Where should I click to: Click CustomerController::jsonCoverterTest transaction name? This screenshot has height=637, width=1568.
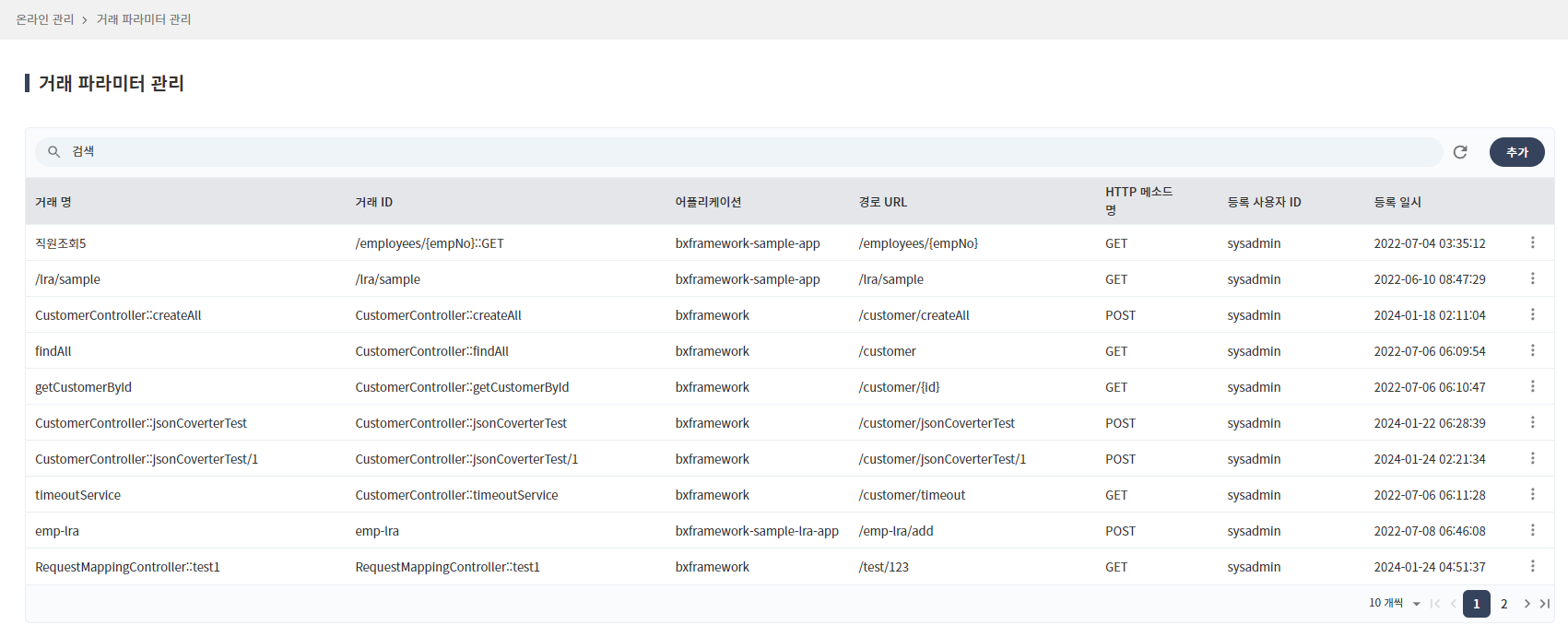tap(141, 423)
